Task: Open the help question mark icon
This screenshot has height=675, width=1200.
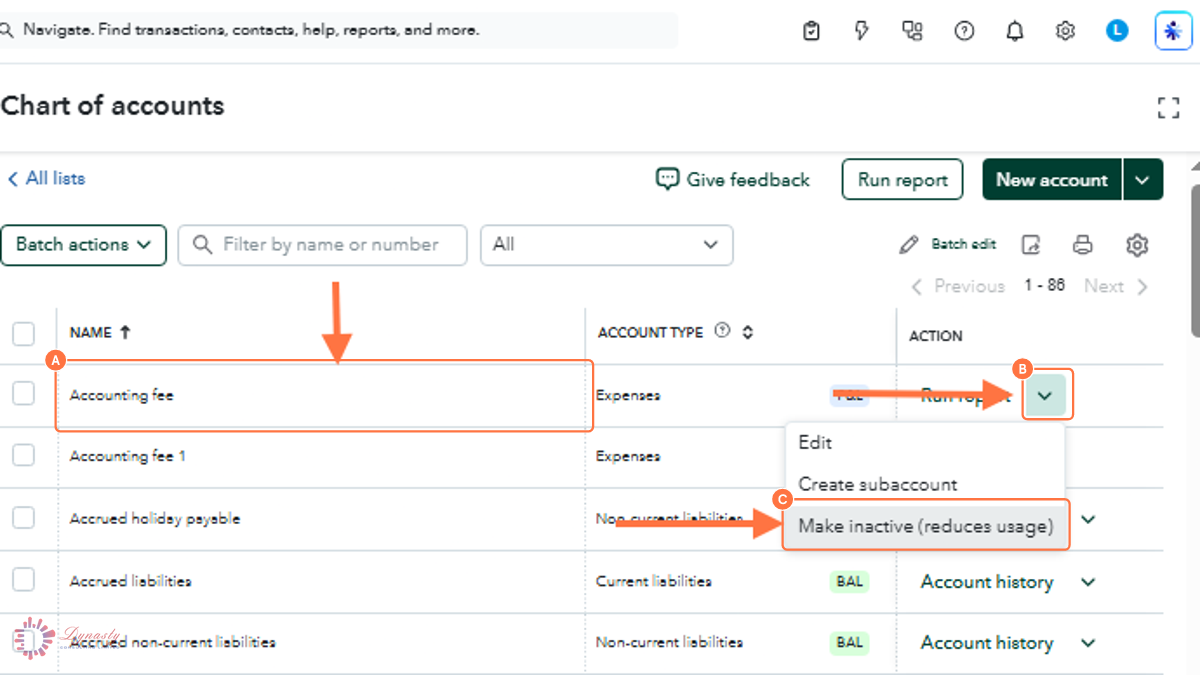Action: tap(964, 31)
